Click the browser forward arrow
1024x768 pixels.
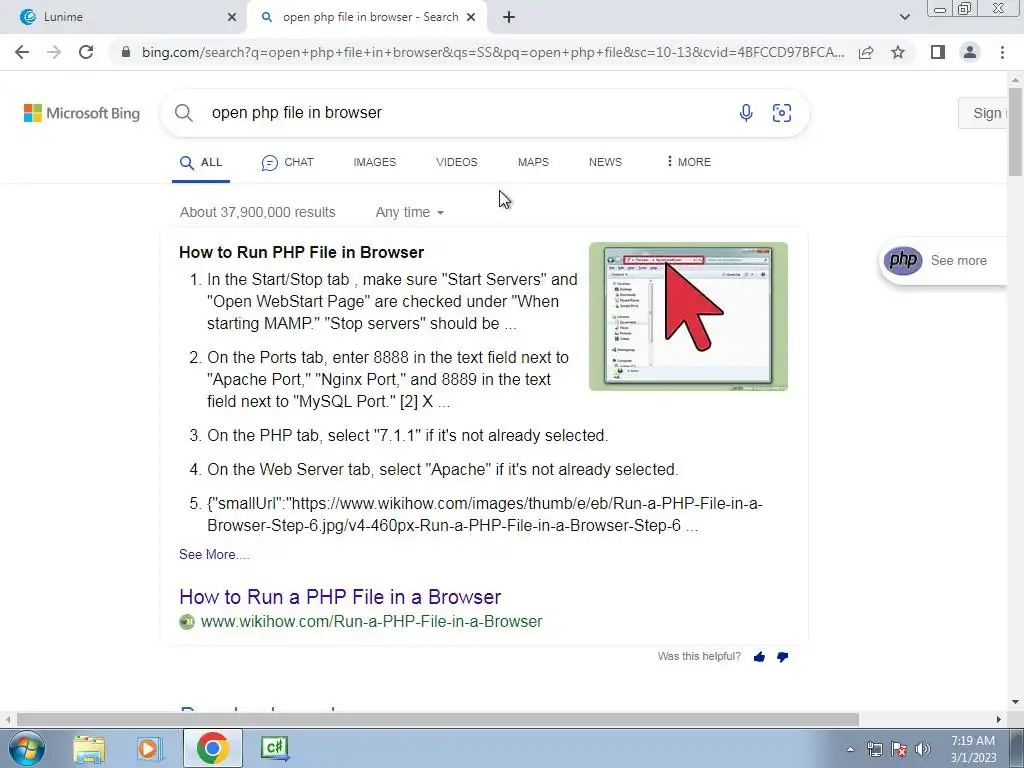pyautogui.click(x=54, y=52)
